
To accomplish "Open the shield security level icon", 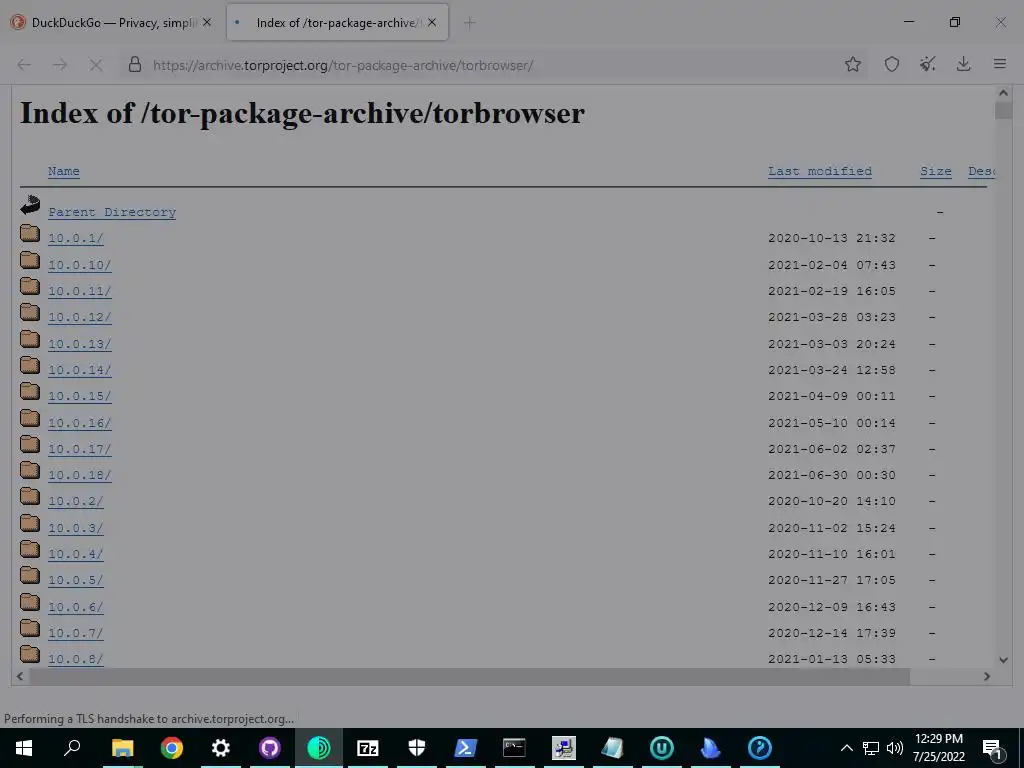I will click(891, 64).
